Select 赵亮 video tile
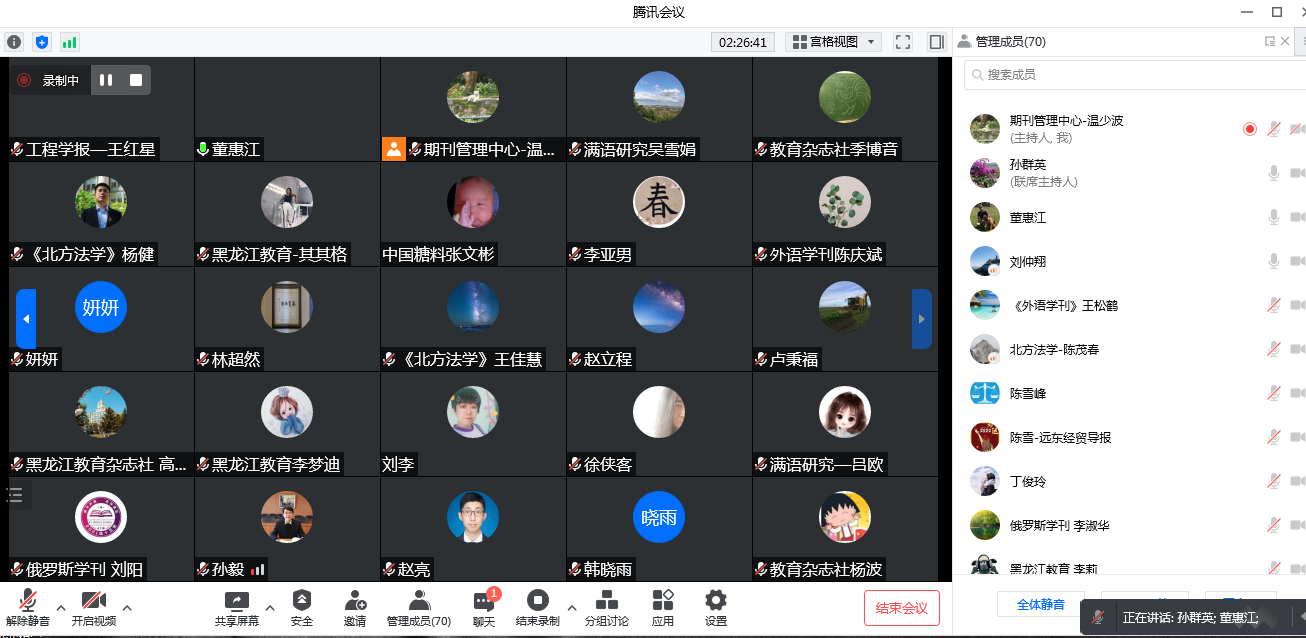This screenshot has width=1306, height=638. coord(473,529)
